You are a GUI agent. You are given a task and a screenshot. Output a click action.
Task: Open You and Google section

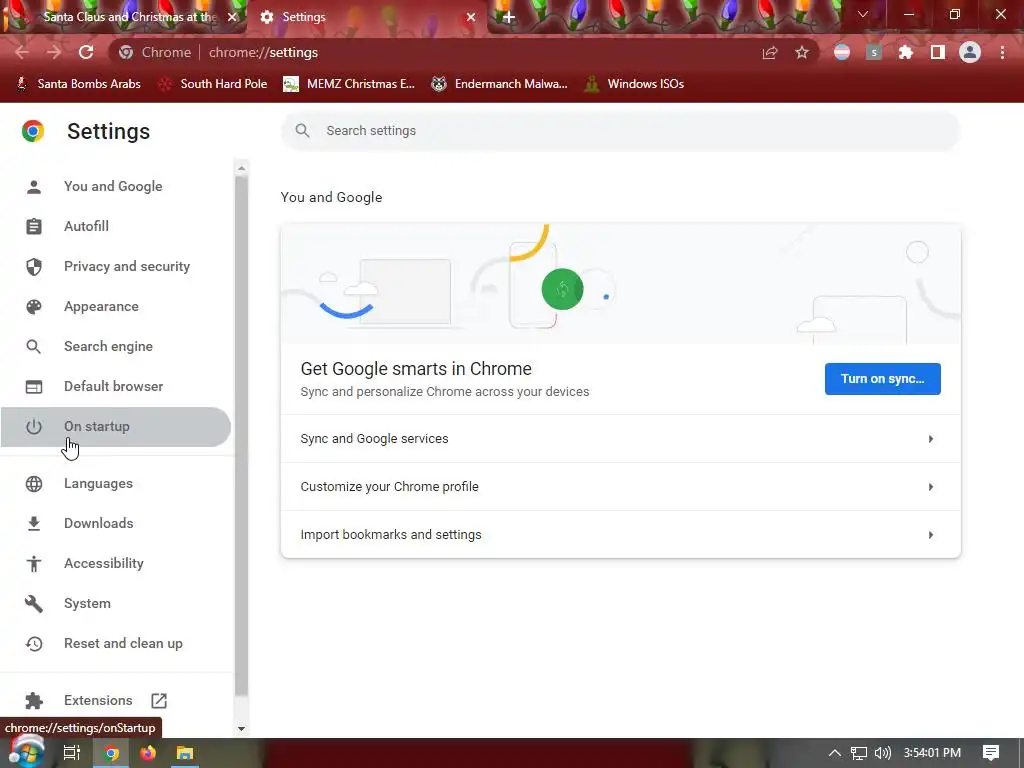coord(116,186)
